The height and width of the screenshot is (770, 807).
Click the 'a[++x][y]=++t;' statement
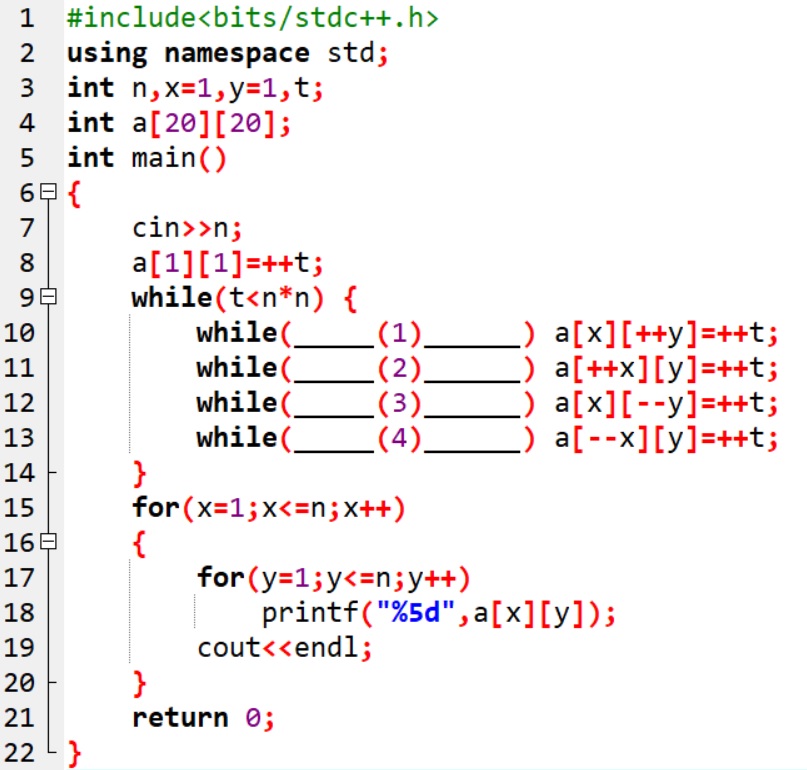tap(666, 369)
